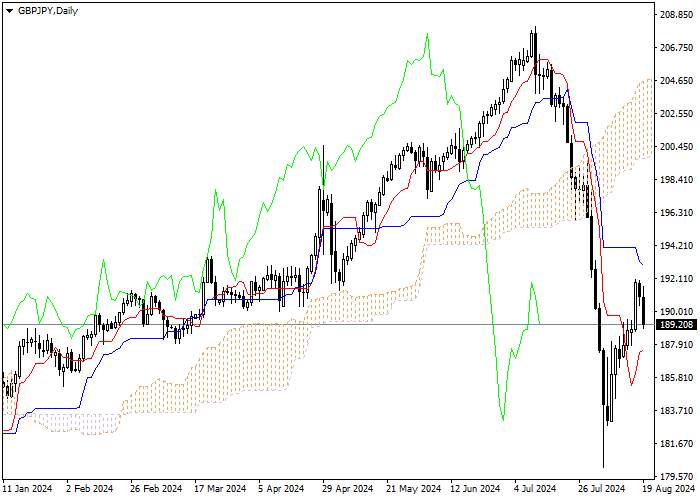Click the 26 Feb 2024 date label
Viewport: 700px width, 500px height.
(x=156, y=488)
